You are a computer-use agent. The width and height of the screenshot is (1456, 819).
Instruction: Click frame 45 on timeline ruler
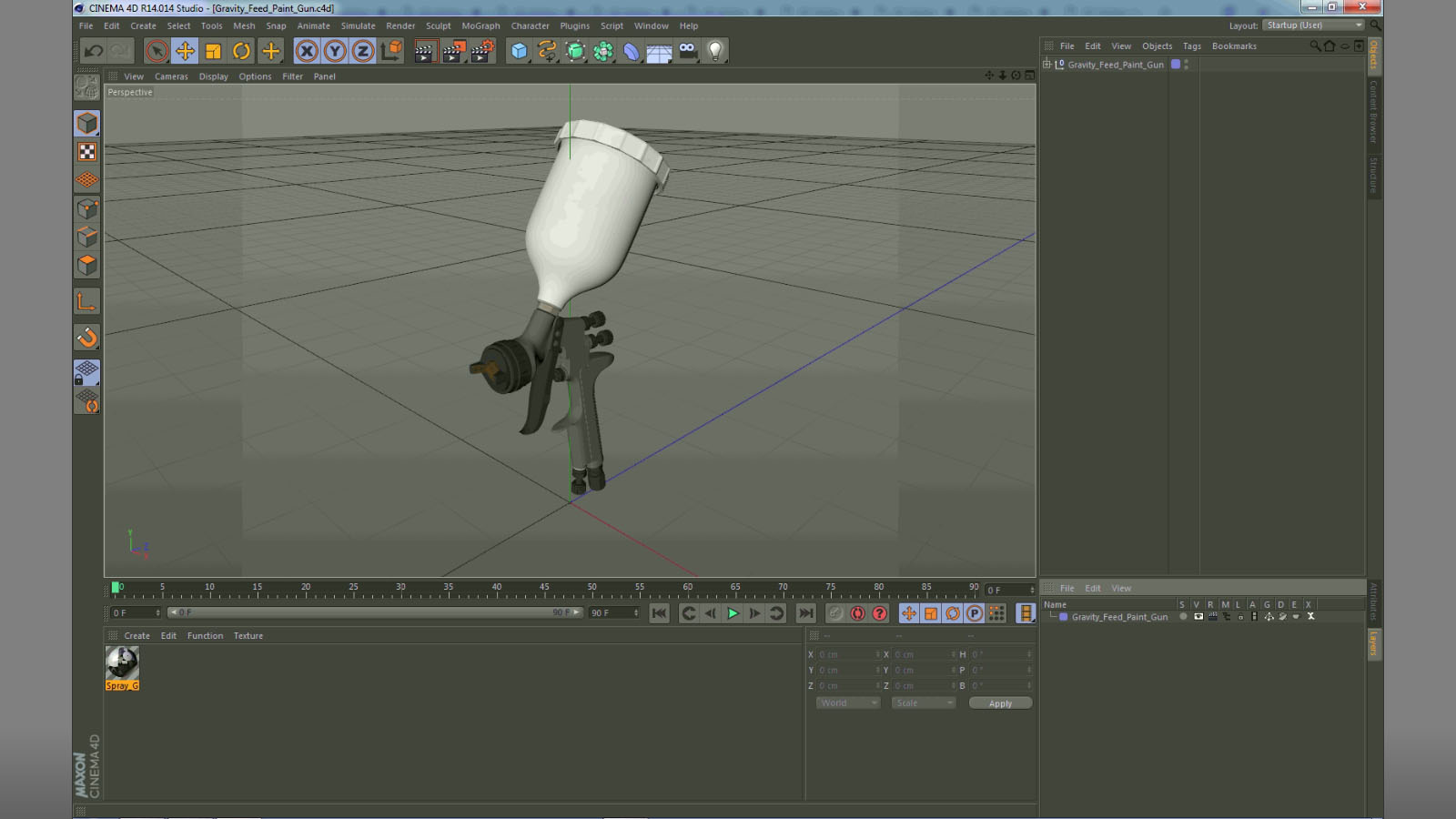[544, 589]
